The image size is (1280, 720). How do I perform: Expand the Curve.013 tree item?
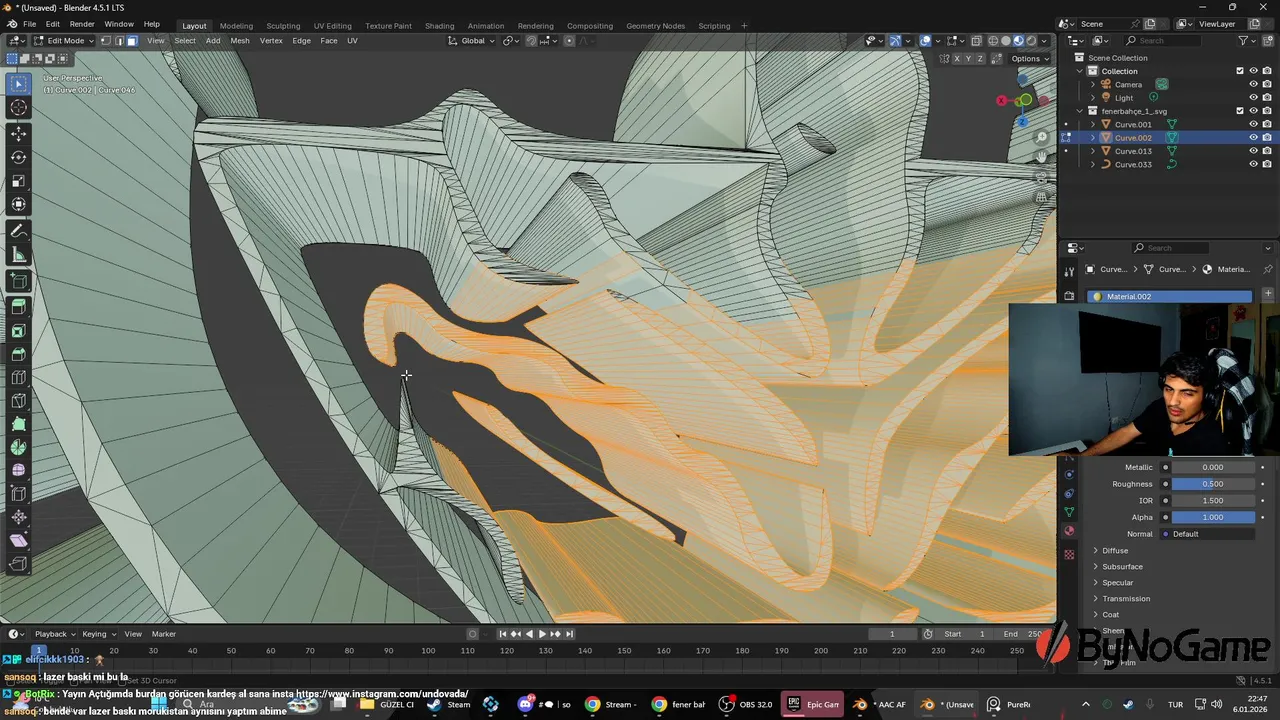[x=1093, y=151]
